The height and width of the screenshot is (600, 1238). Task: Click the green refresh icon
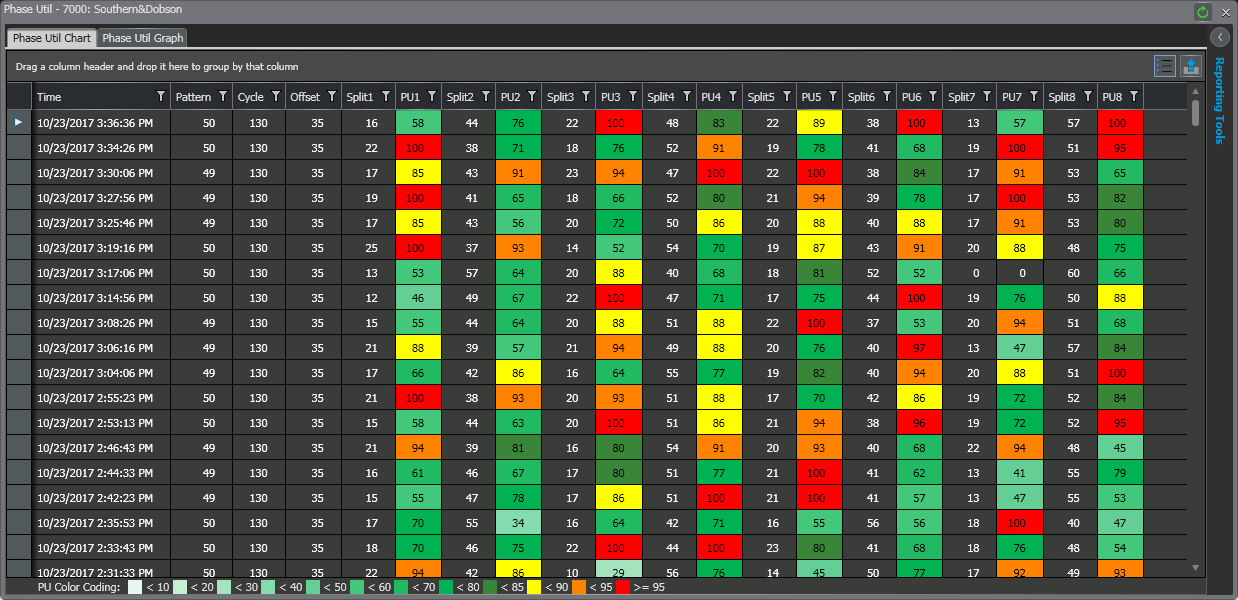1203,12
